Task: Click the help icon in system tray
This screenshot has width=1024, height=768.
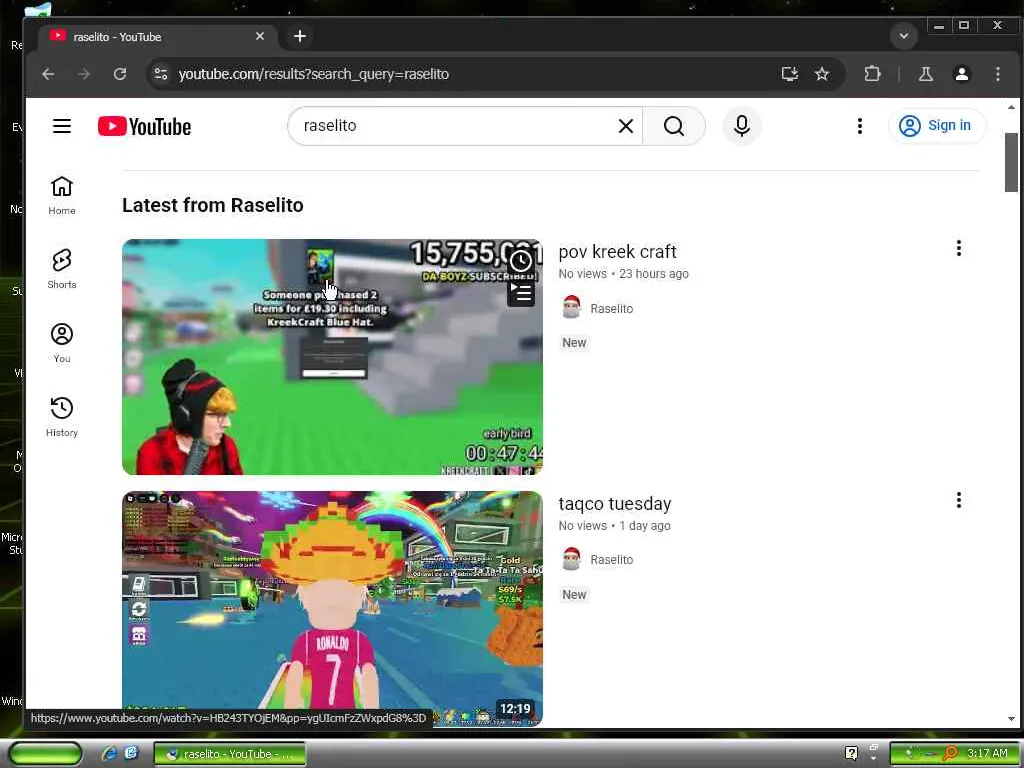Action: pyautogui.click(x=851, y=754)
